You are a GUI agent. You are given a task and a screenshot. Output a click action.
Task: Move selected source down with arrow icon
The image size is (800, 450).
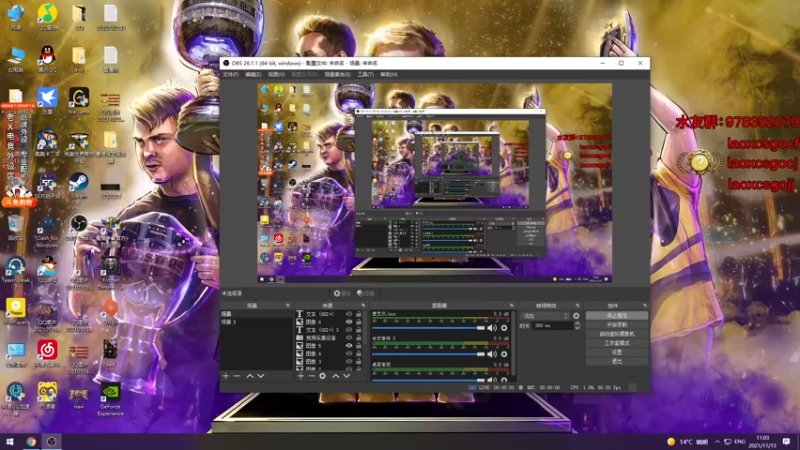coord(347,376)
